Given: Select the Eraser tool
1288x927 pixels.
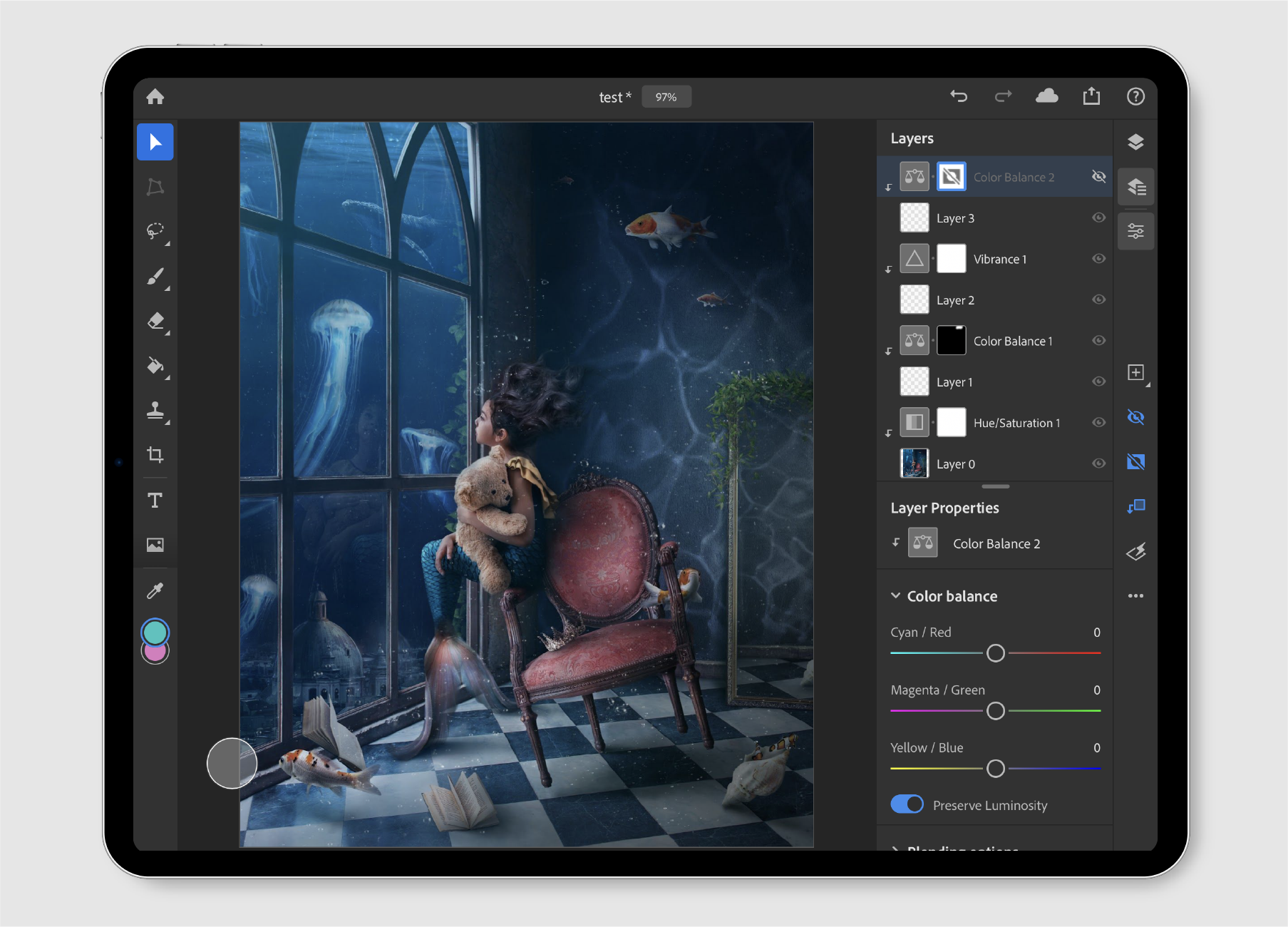Looking at the screenshot, I should point(155,322).
